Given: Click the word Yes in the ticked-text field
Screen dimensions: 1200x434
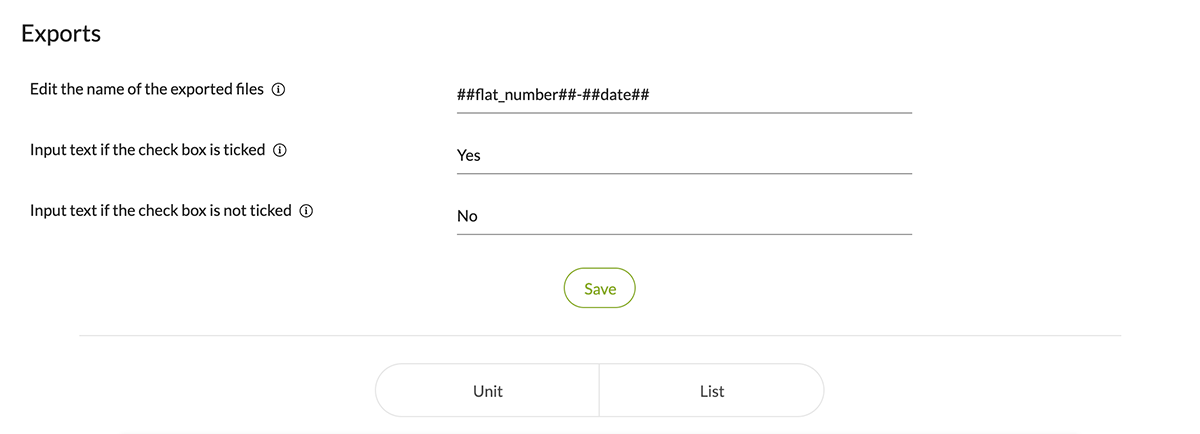Looking at the screenshot, I should [x=469, y=156].
